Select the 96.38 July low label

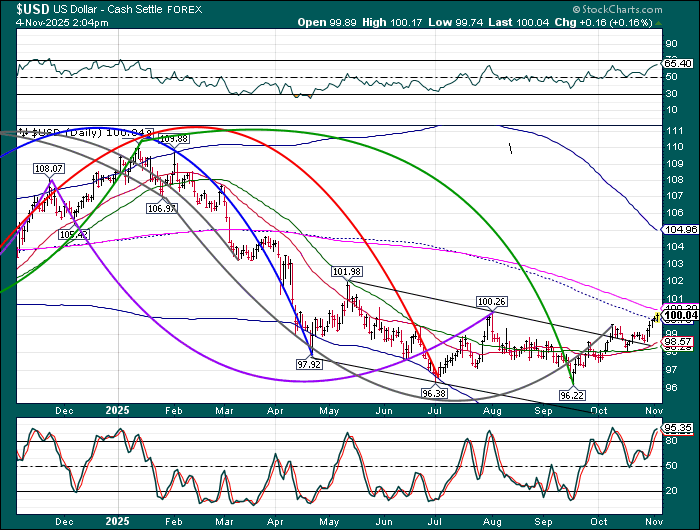click(435, 394)
